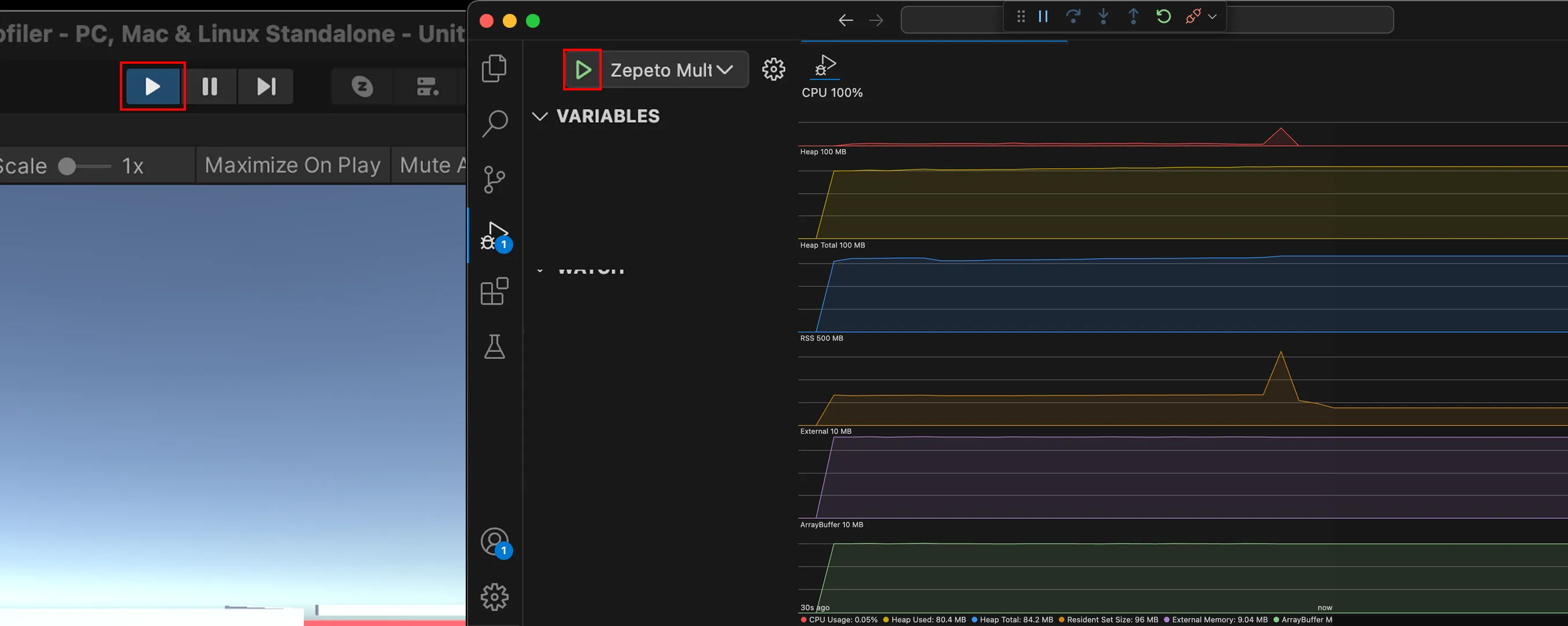Image resolution: width=1568 pixels, height=626 pixels.
Task: Click the RSS chart spike peak
Action: (x=1281, y=352)
